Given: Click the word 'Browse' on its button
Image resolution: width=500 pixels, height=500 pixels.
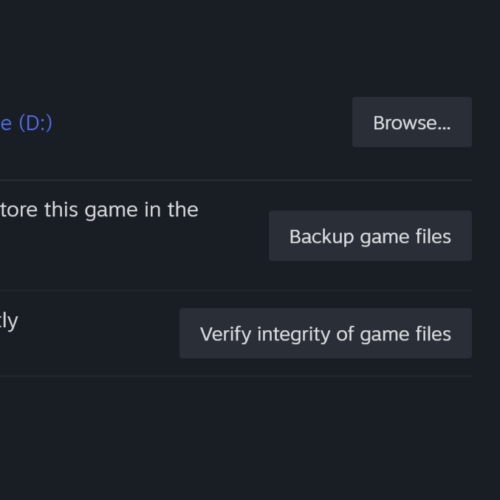Looking at the screenshot, I should [405, 123].
